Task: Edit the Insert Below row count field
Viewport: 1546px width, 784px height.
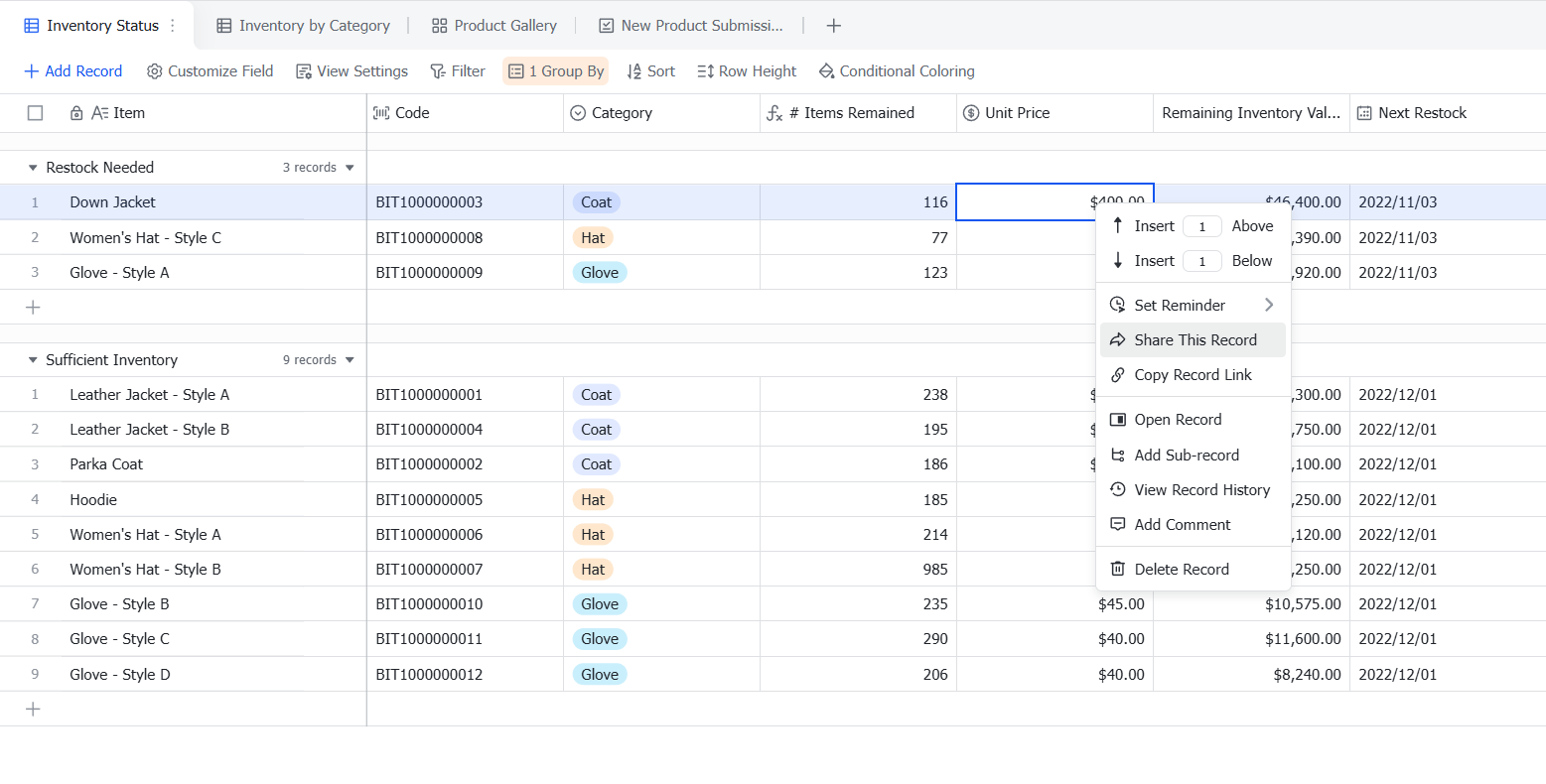Action: [x=1201, y=261]
